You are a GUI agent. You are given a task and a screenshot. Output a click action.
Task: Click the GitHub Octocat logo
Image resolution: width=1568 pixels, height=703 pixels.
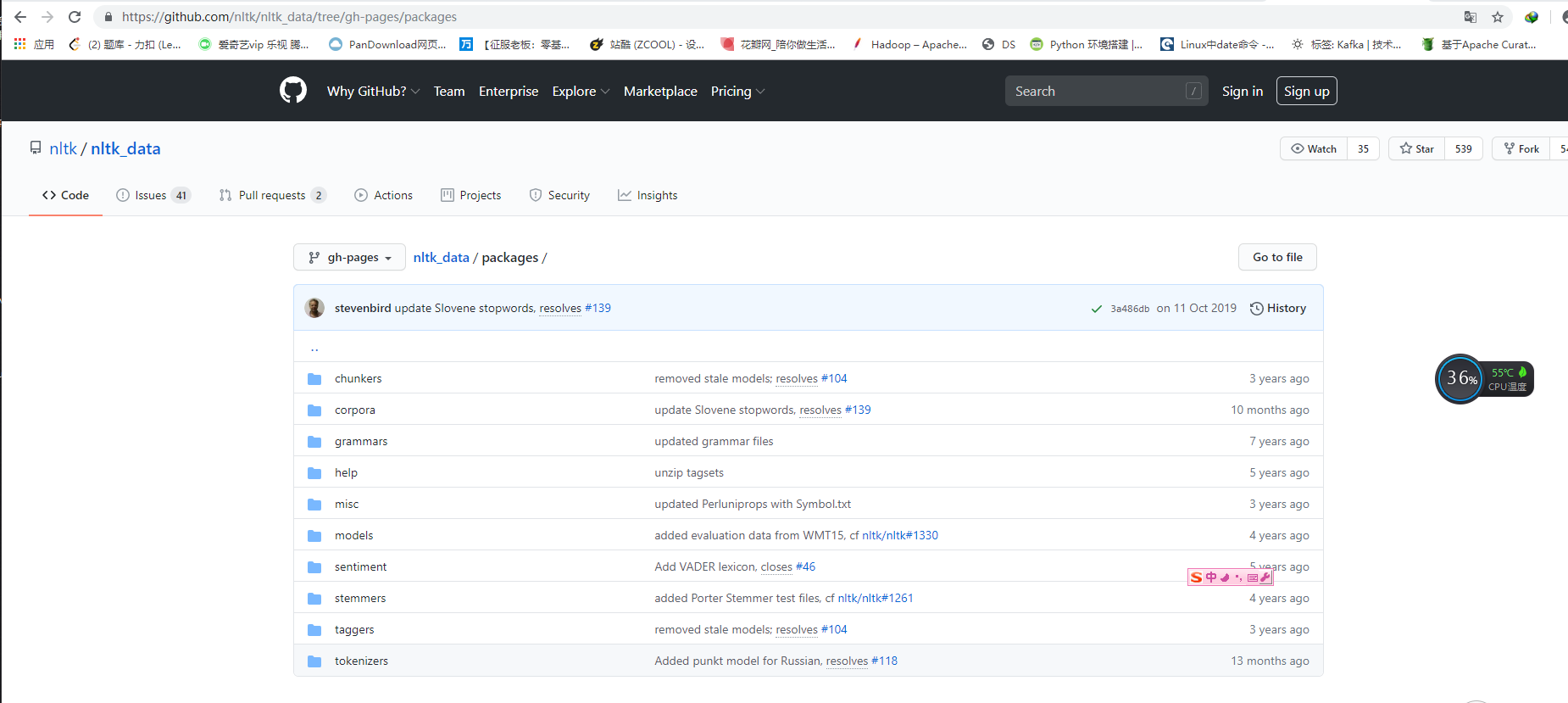click(x=293, y=90)
